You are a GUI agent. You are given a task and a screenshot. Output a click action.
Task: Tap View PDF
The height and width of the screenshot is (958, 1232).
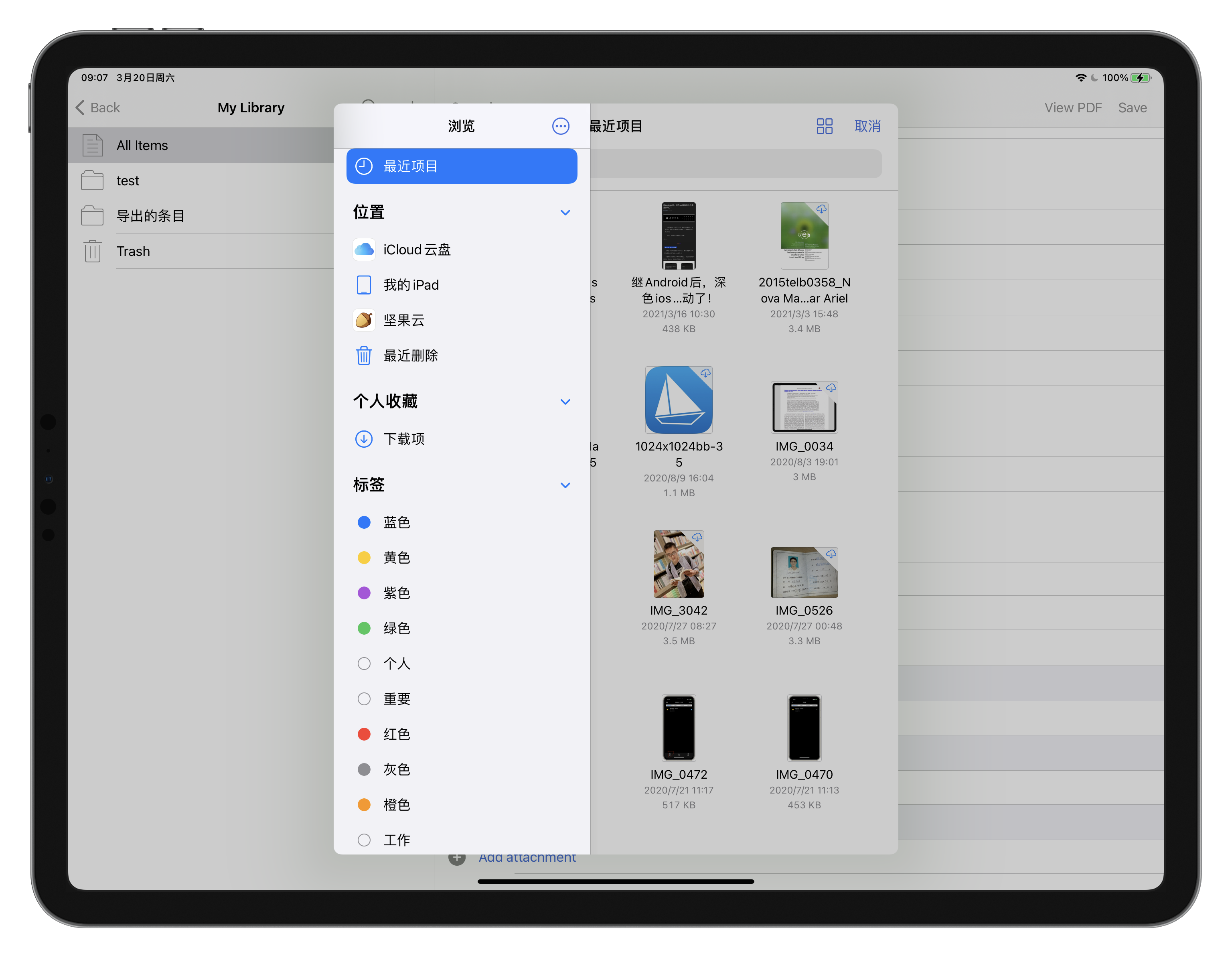(1073, 107)
